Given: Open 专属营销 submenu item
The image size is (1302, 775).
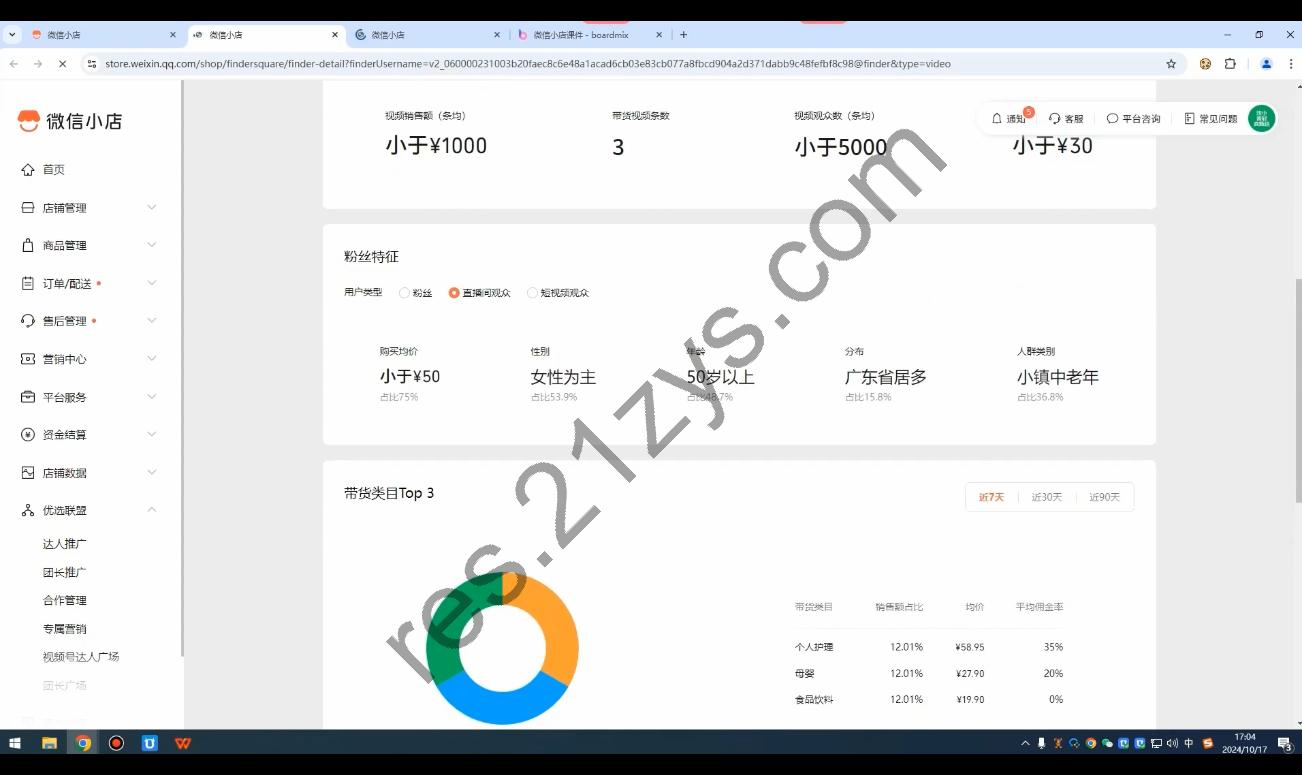Looking at the screenshot, I should [x=65, y=629].
